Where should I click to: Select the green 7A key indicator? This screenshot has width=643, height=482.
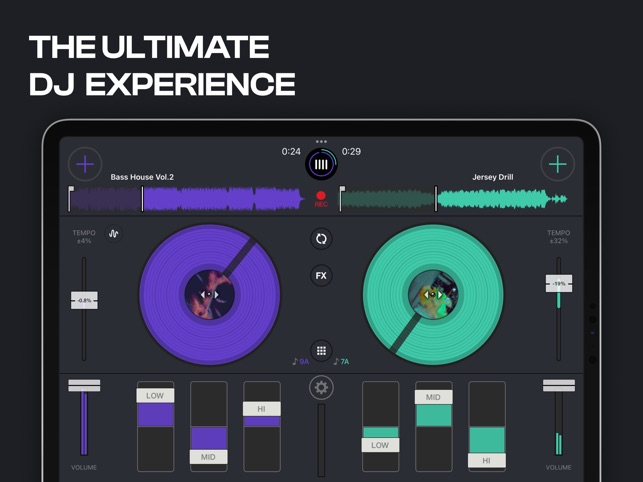click(342, 362)
